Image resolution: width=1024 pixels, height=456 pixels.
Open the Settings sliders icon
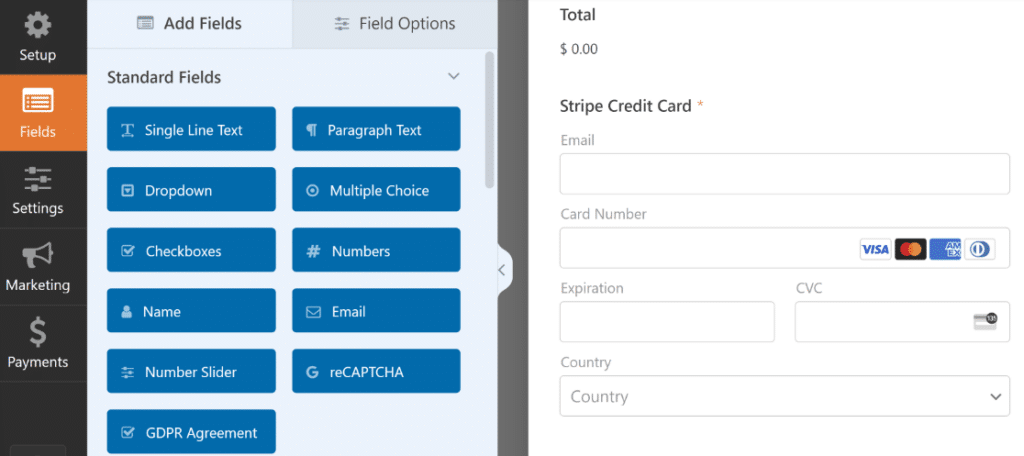click(38, 179)
